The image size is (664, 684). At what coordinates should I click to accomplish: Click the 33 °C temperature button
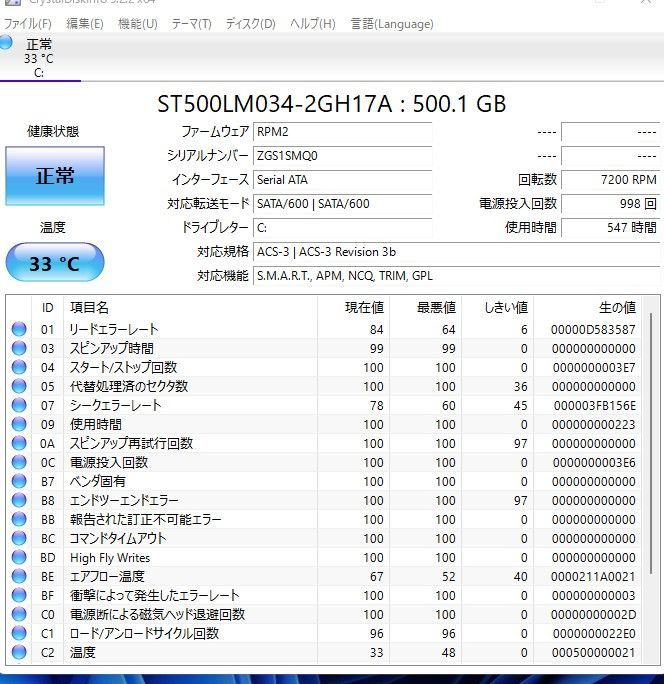tap(55, 263)
